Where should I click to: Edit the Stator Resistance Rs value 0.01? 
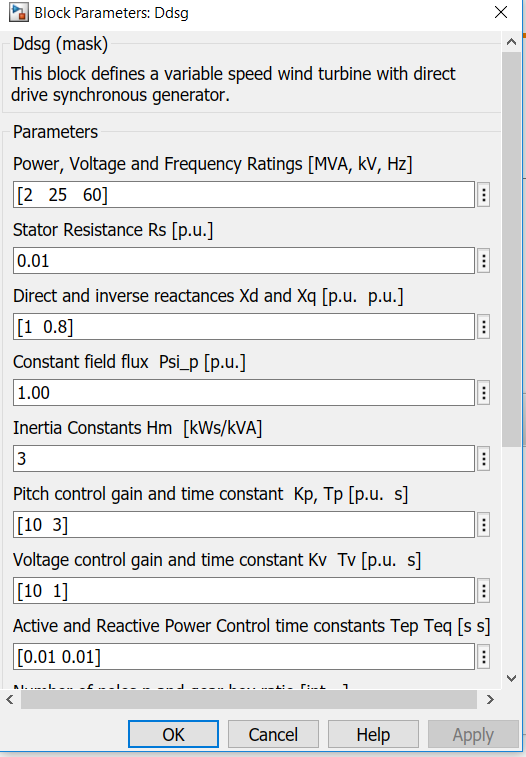click(x=244, y=261)
